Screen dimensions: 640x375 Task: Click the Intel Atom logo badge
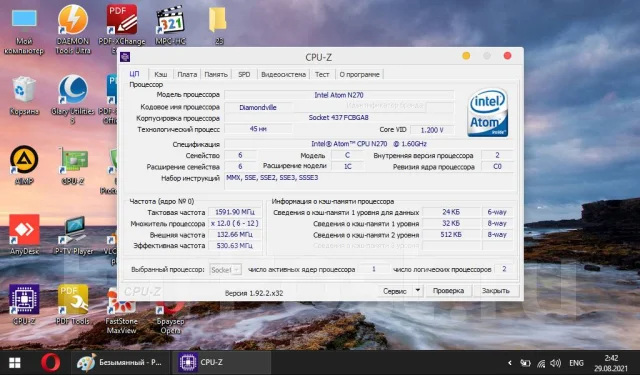coord(488,112)
